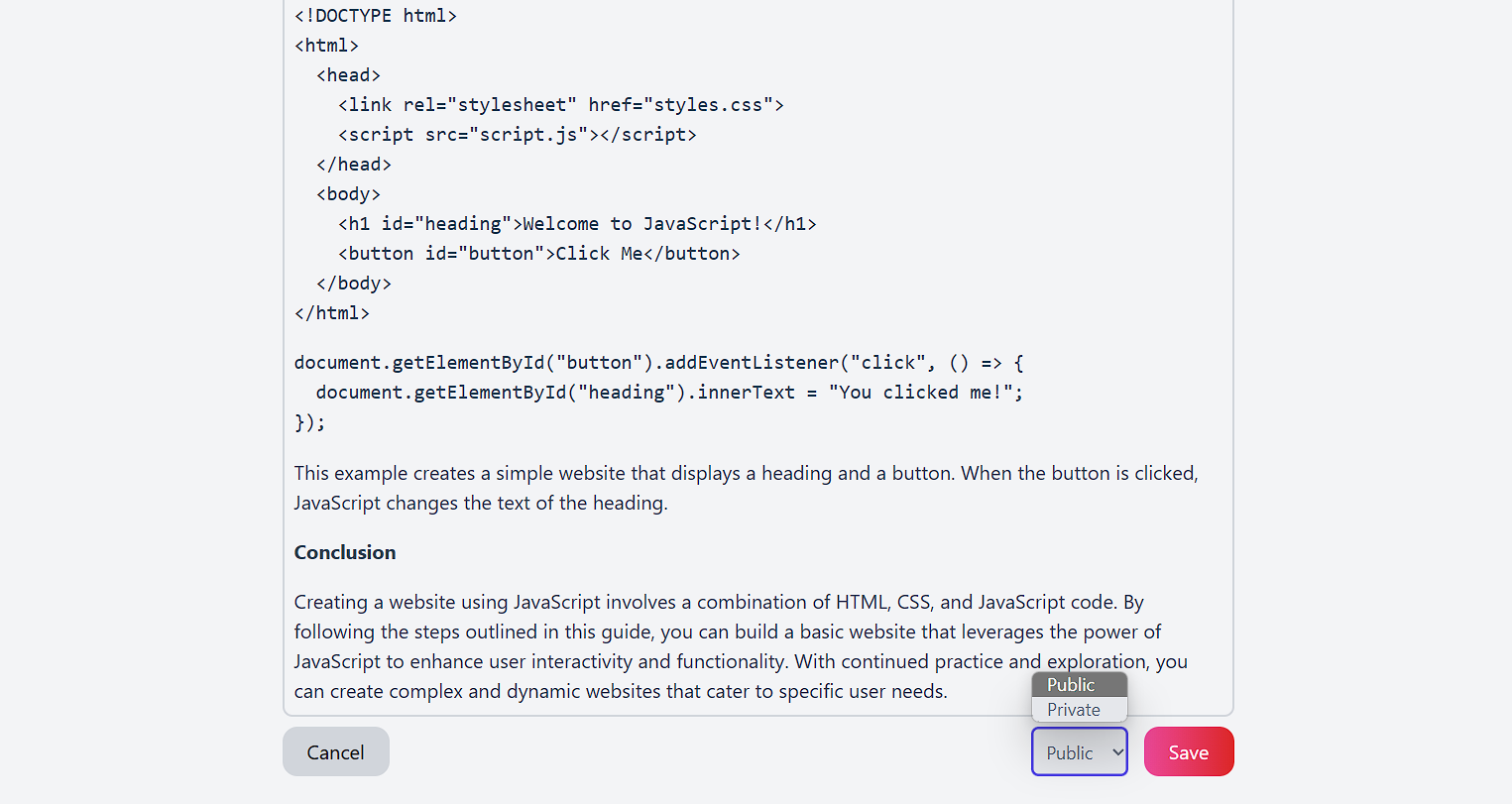
Task: Click the opening "<head>" tag line
Action: point(348,75)
